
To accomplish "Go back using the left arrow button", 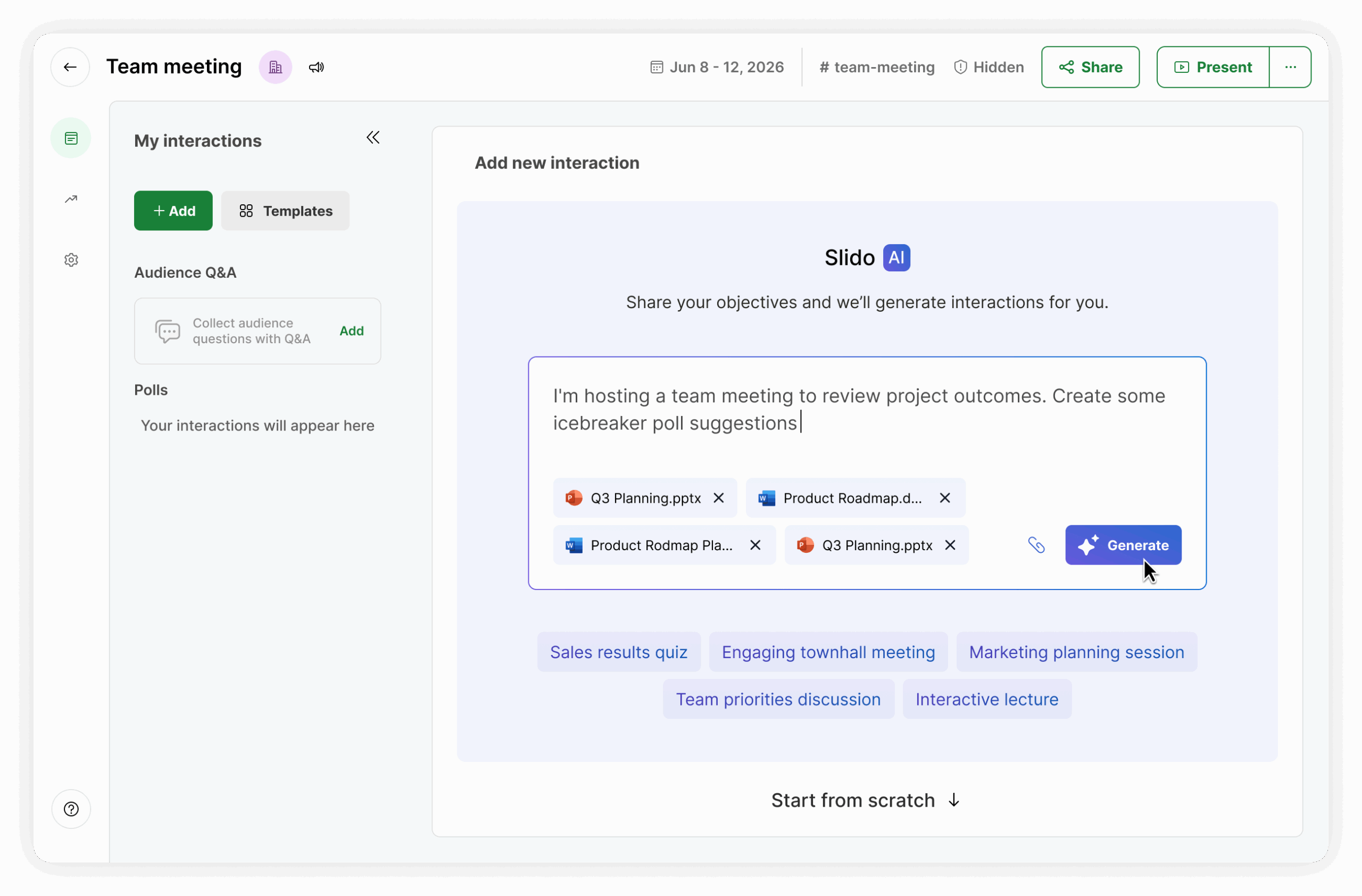I will (x=70, y=67).
